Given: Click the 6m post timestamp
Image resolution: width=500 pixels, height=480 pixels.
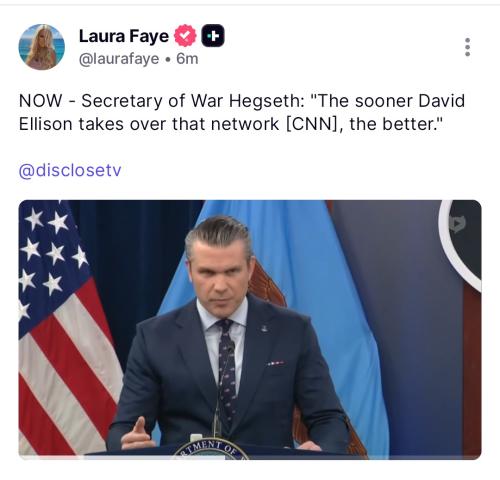Looking at the screenshot, I should point(187,59).
